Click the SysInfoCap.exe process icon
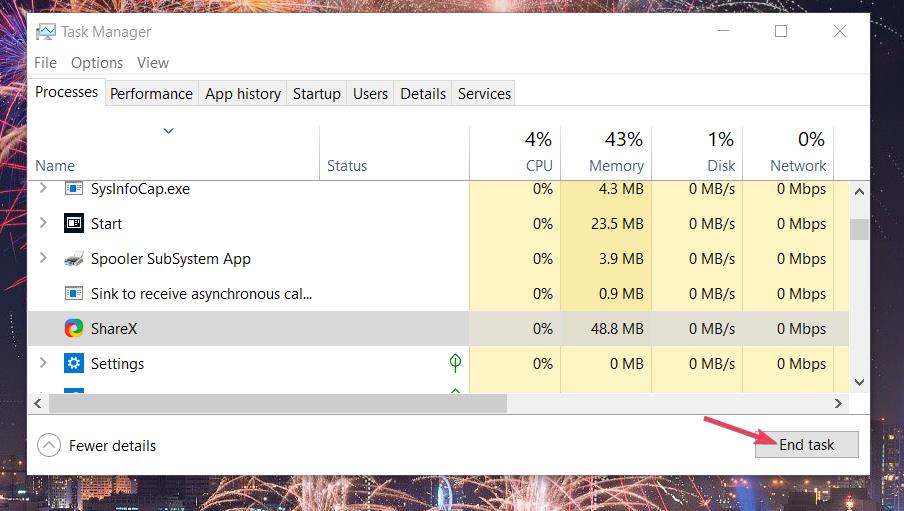904x511 pixels. click(x=74, y=189)
